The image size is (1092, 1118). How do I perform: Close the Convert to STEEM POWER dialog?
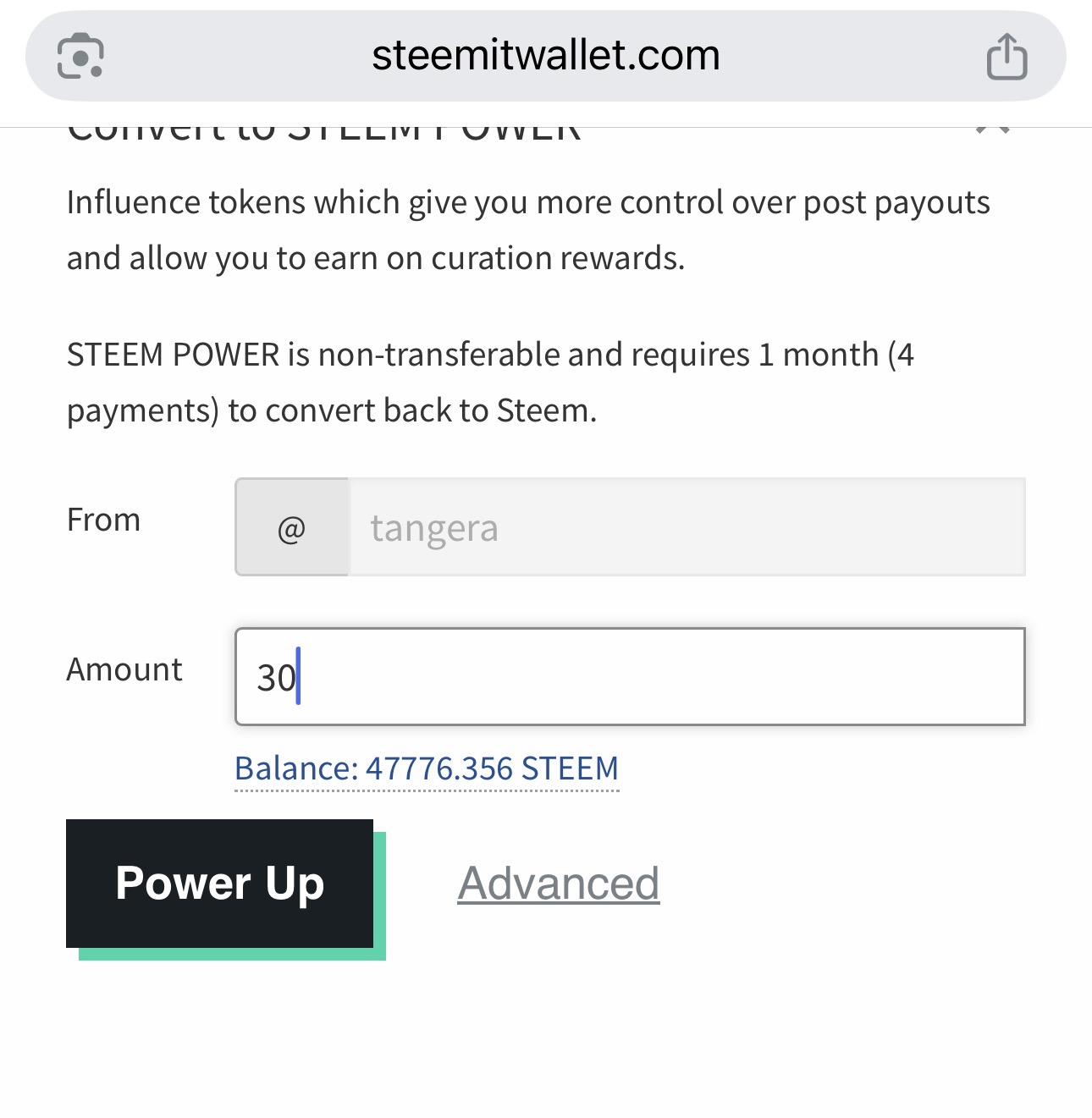[993, 130]
